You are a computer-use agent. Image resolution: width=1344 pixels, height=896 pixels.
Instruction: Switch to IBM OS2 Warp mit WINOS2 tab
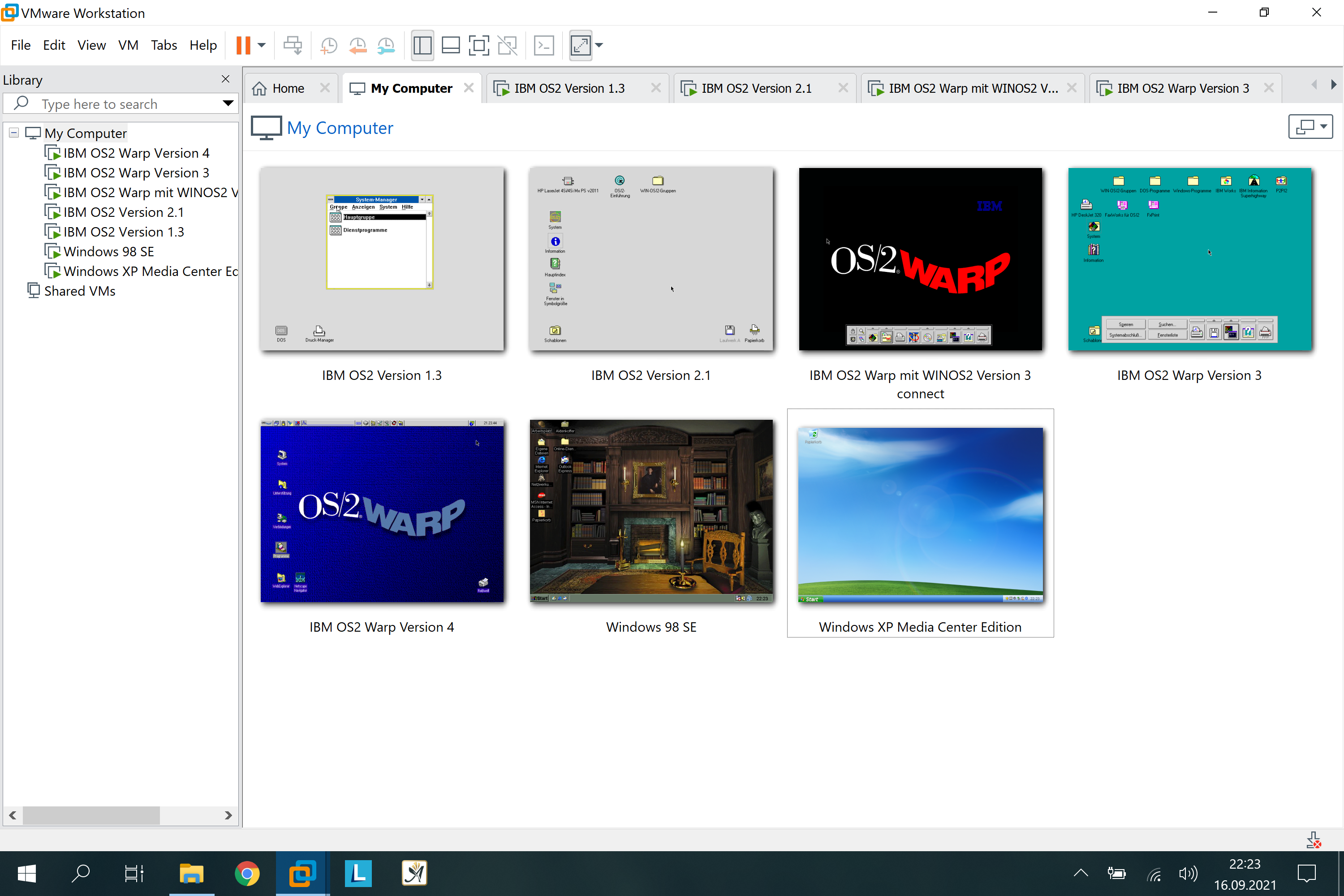[973, 88]
